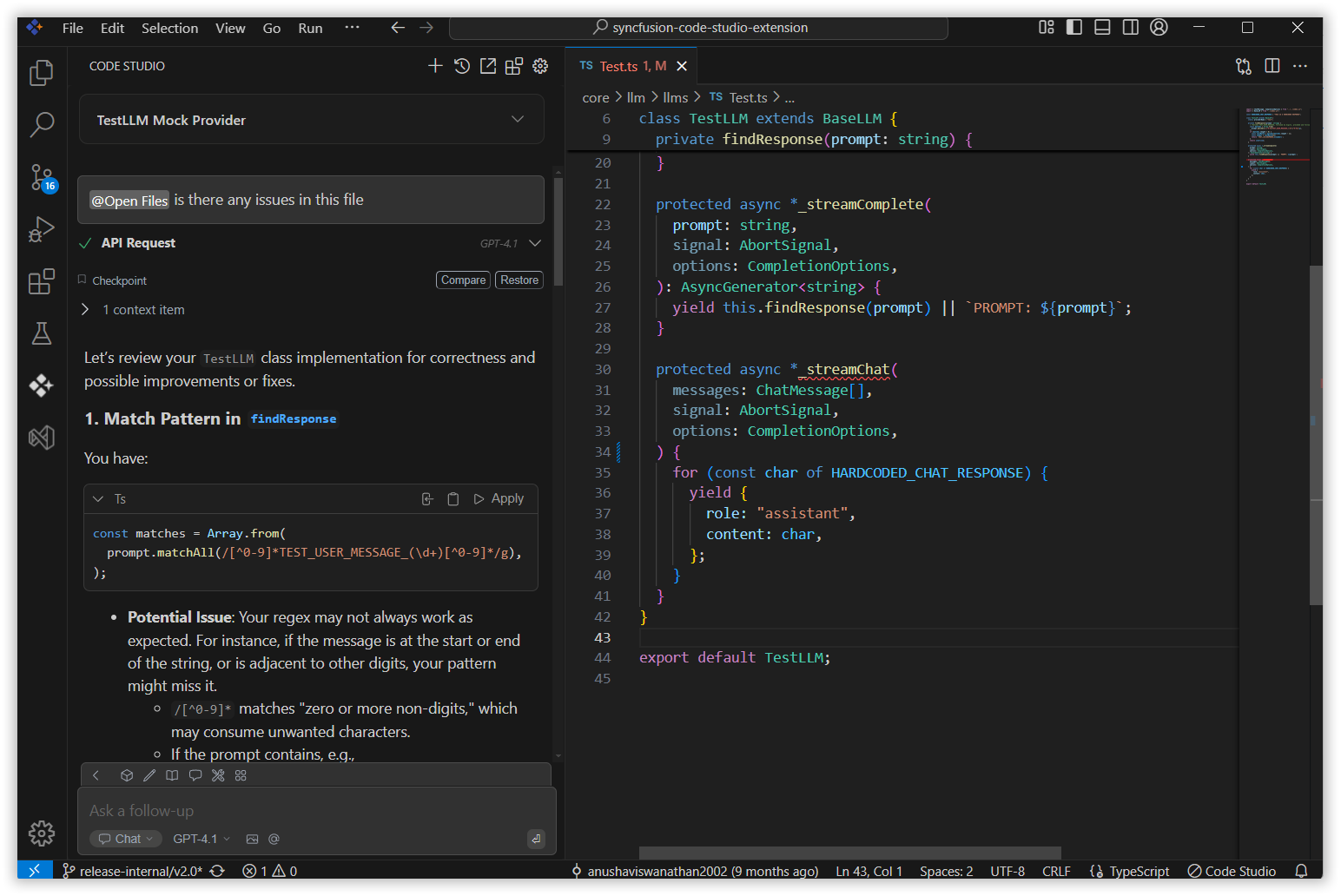The height and width of the screenshot is (896, 1341).
Task: Open Run and Debug view
Action: 42,229
